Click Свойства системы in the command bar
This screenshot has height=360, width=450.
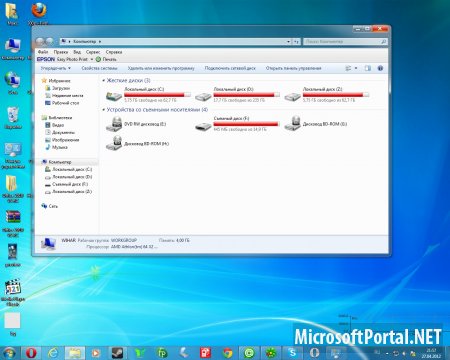[99, 68]
